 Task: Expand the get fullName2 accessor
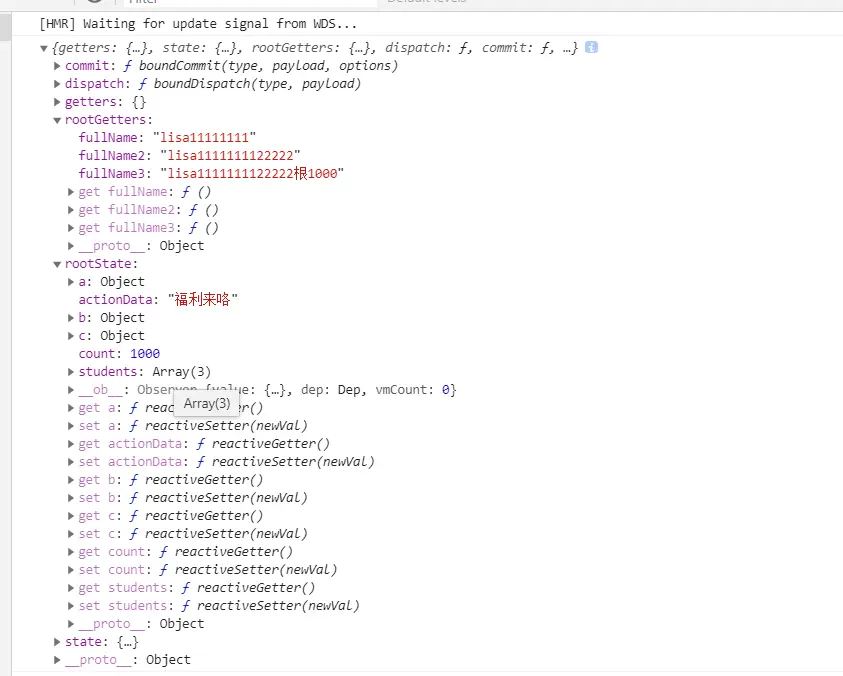70,210
